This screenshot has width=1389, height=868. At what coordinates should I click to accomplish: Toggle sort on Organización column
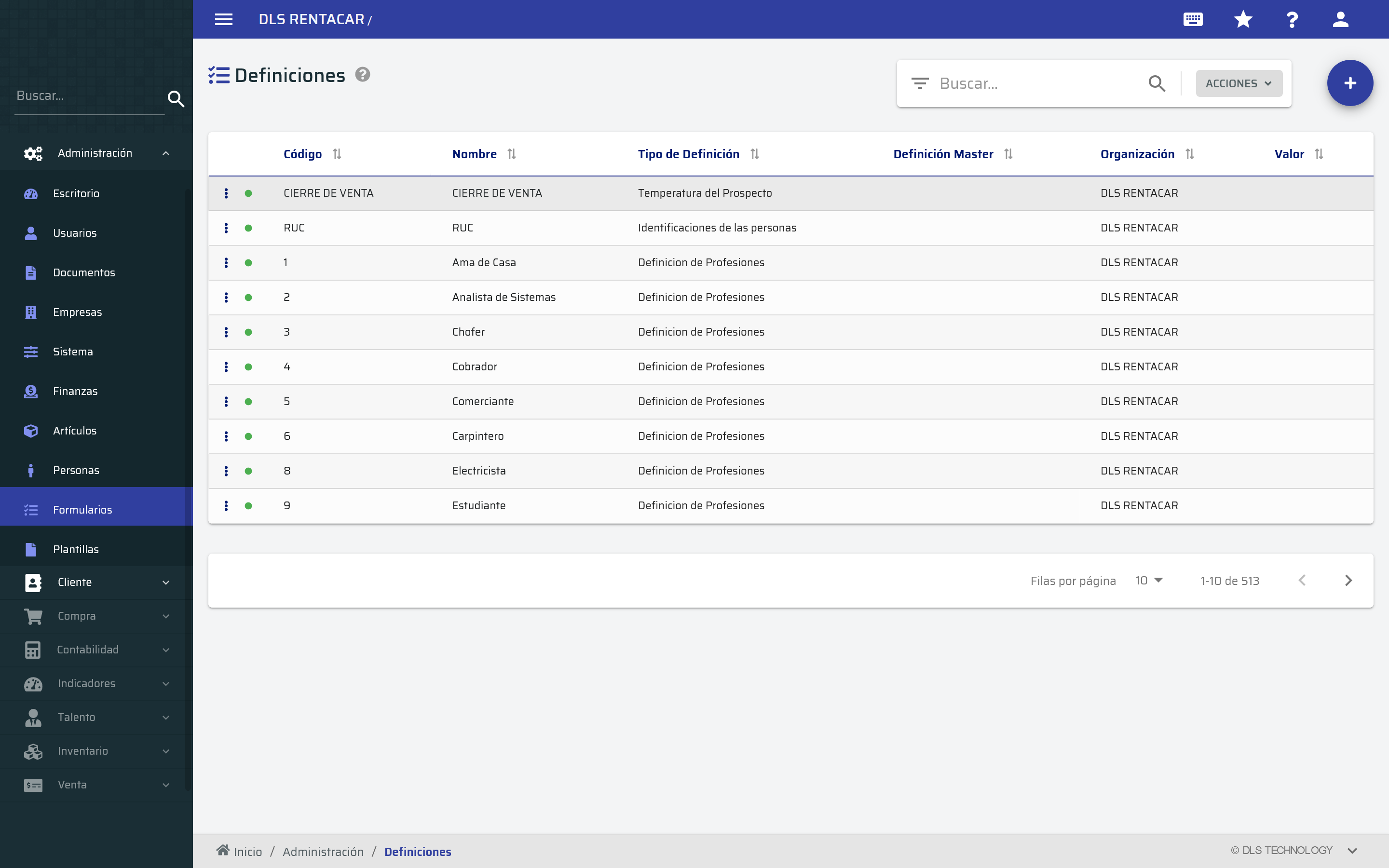tap(1189, 154)
